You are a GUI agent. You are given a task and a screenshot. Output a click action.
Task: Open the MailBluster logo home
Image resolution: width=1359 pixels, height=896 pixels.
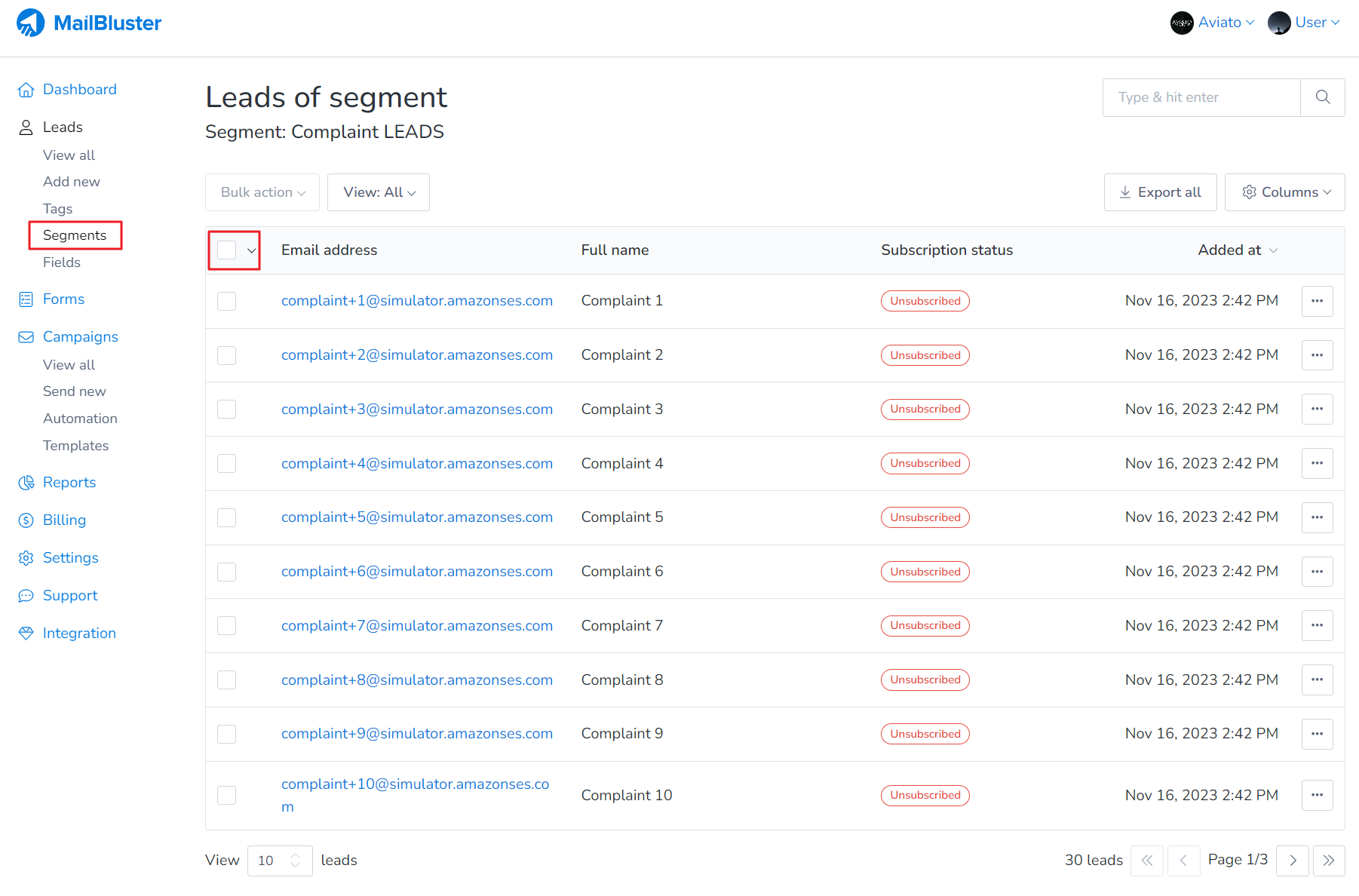click(x=89, y=23)
